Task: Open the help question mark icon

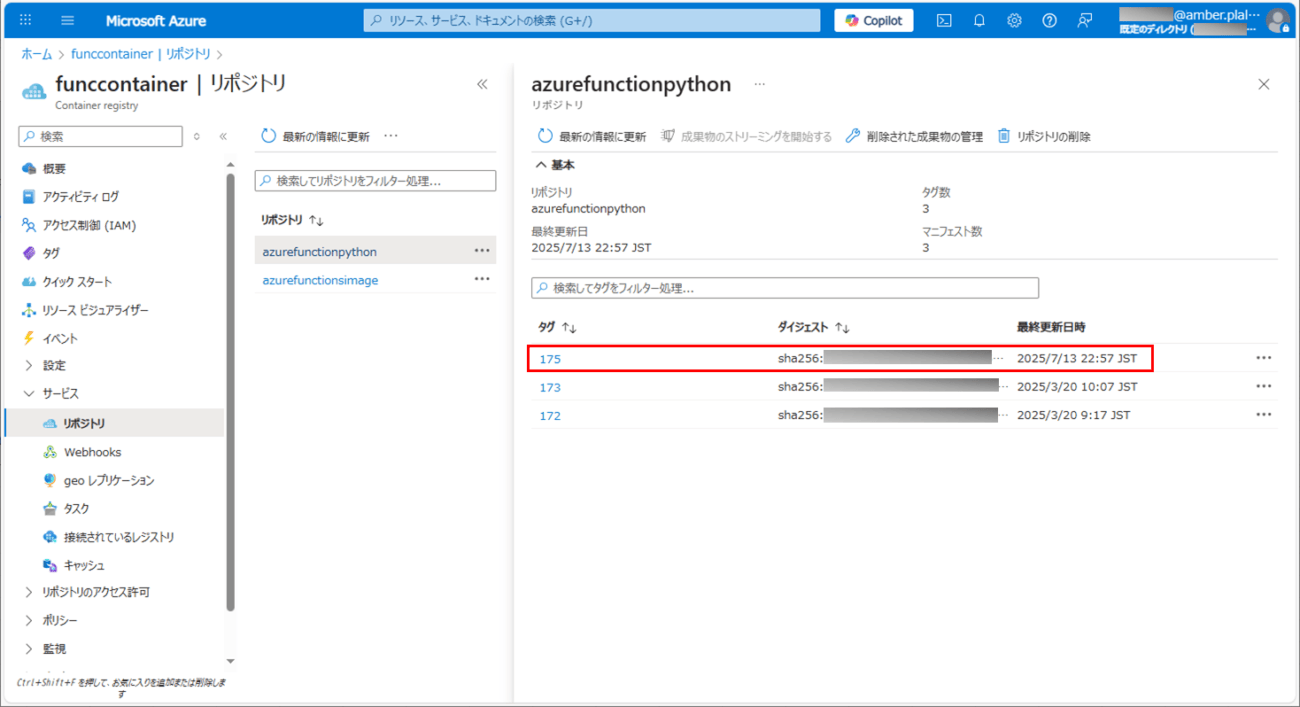Action: click(1049, 20)
